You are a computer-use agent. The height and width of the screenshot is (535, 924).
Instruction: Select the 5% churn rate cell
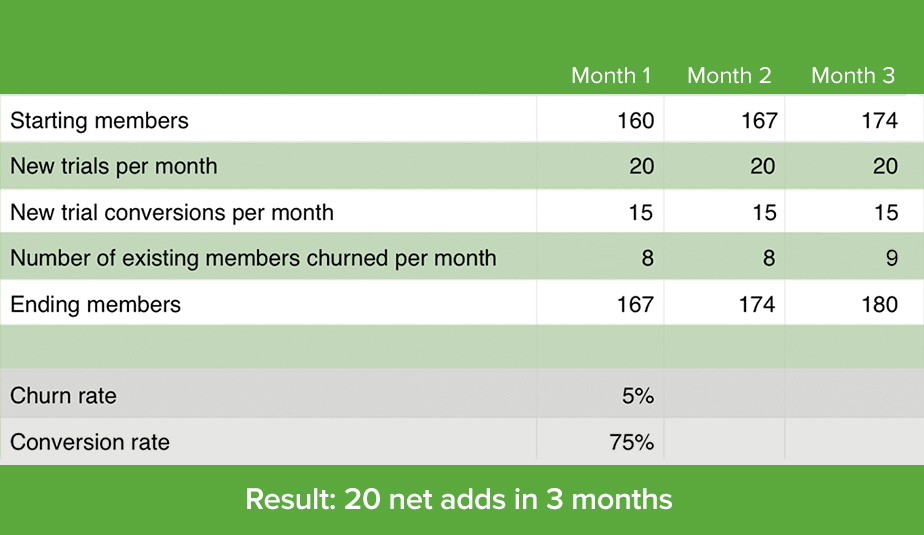point(636,396)
